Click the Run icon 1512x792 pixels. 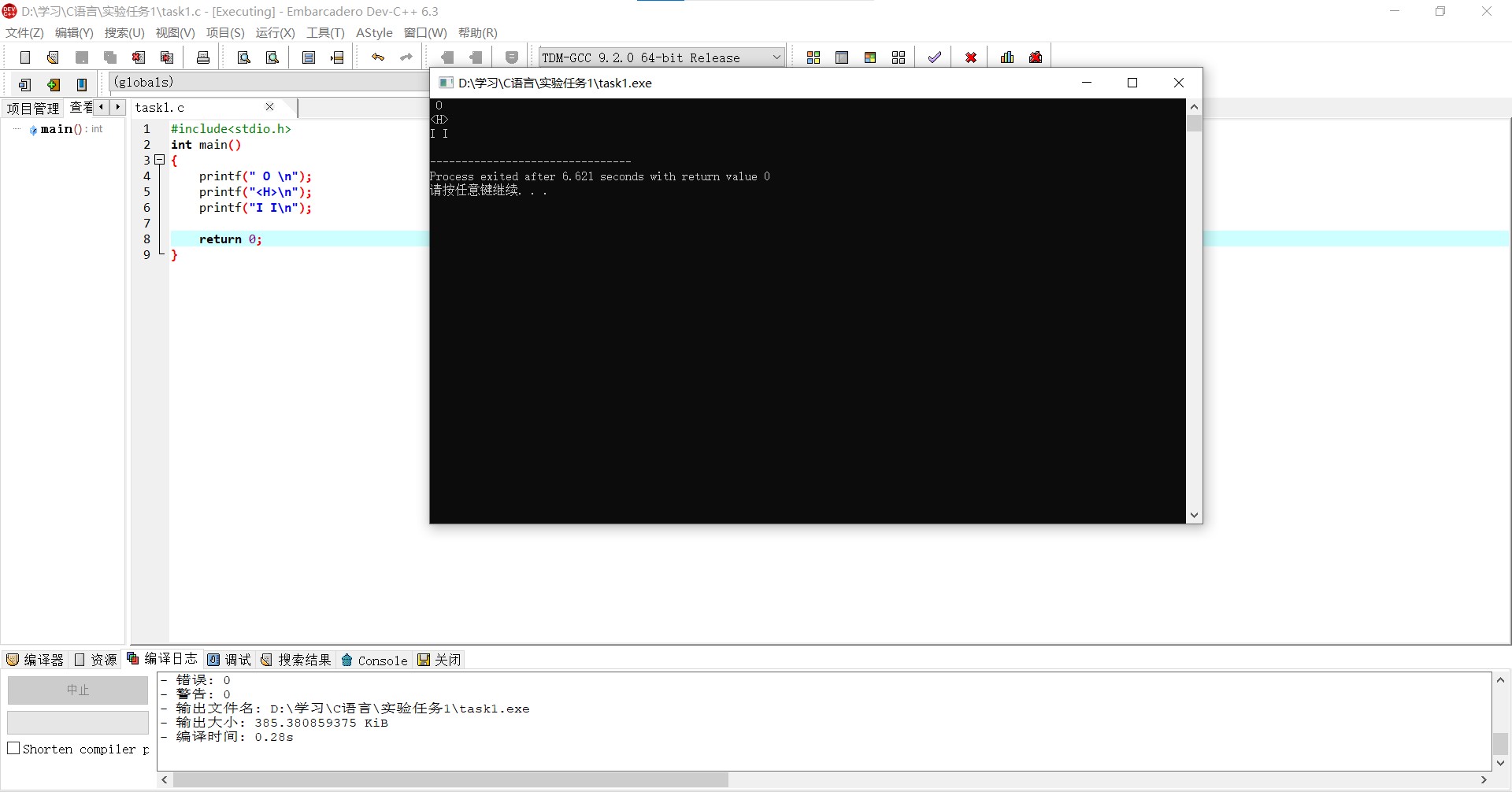(842, 57)
